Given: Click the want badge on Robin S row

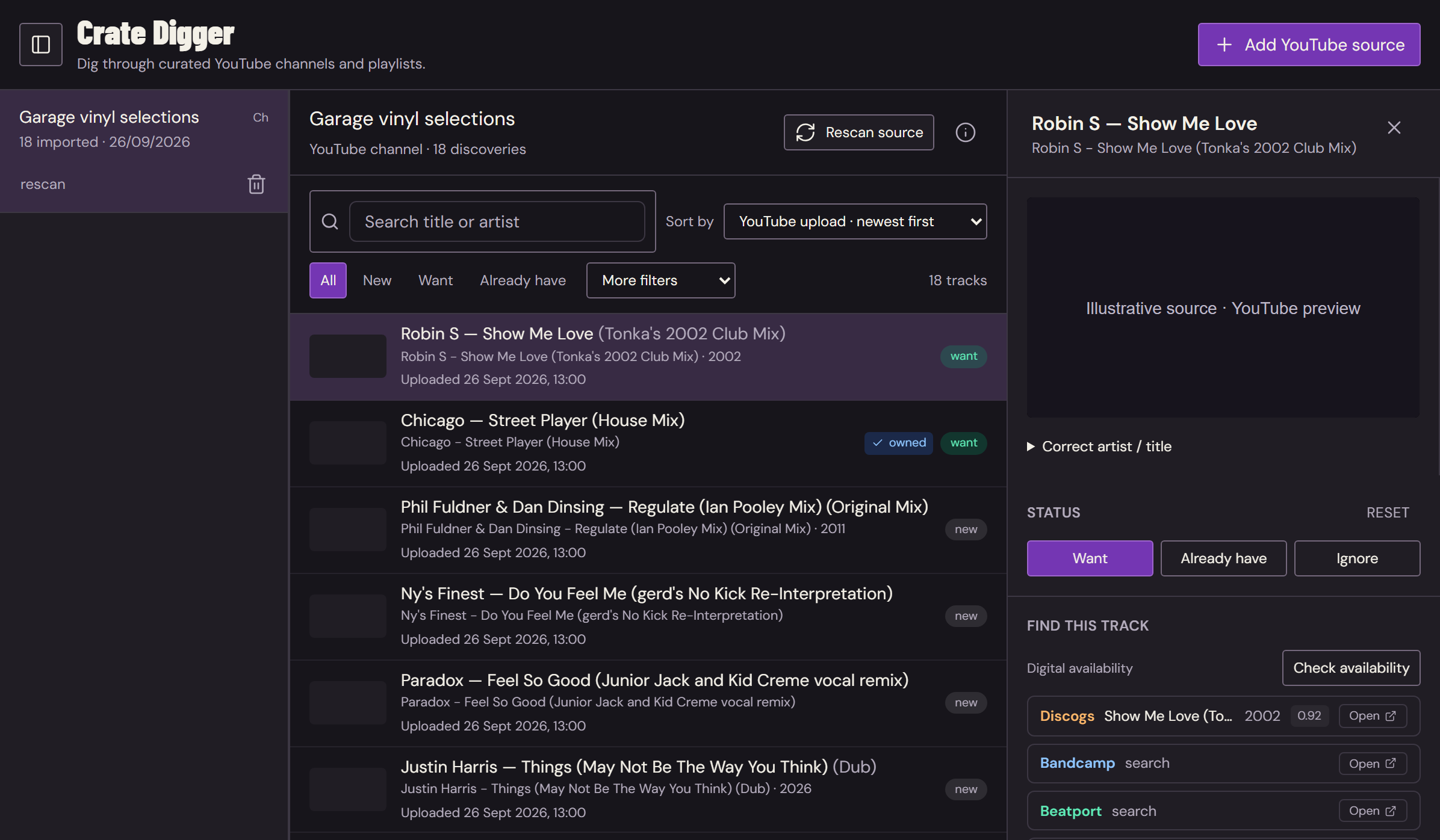Looking at the screenshot, I should (963, 356).
